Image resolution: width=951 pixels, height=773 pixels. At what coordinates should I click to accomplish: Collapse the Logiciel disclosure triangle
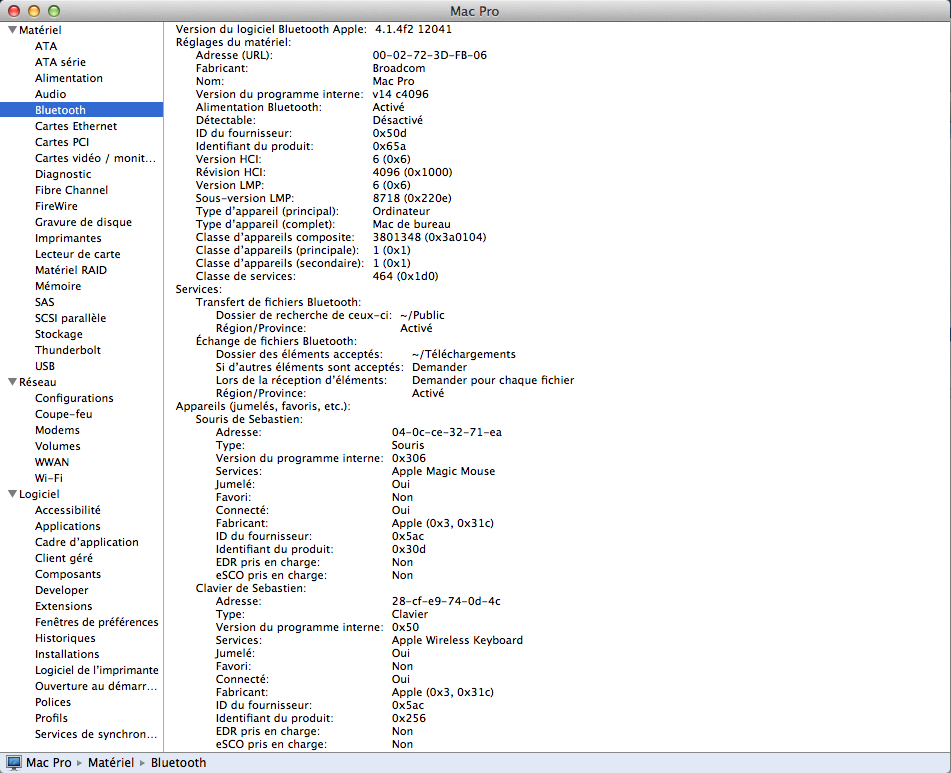tap(12, 494)
